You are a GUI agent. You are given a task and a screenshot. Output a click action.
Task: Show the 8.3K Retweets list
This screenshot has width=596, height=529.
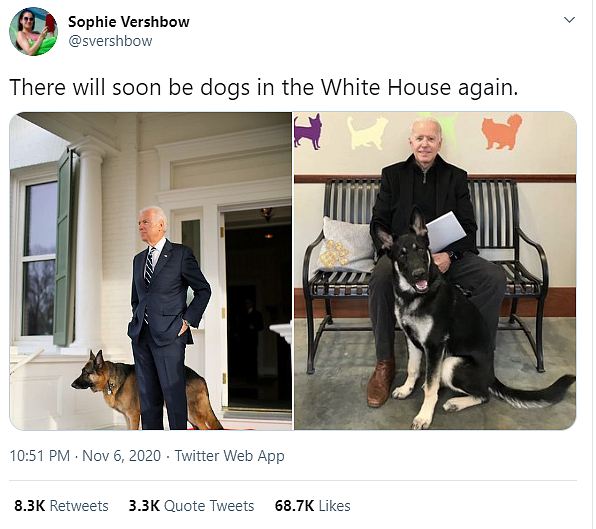pos(61,506)
